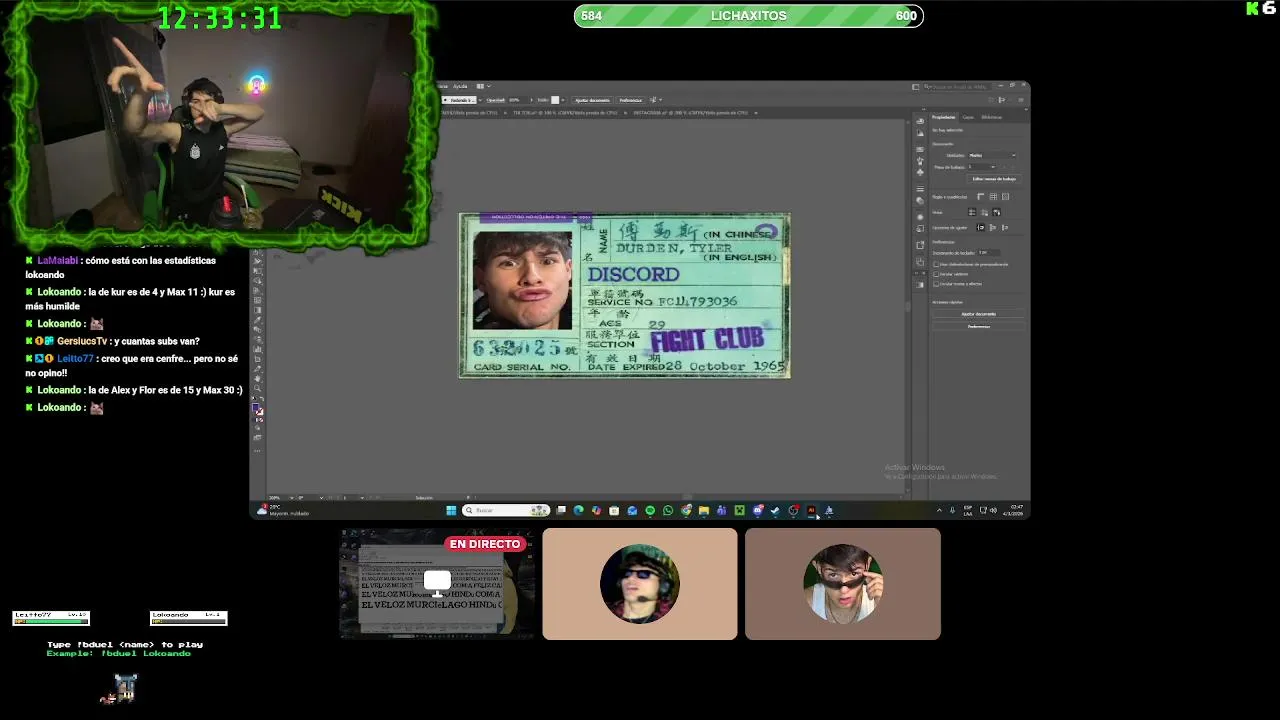Image resolution: width=1280 pixels, height=720 pixels.
Task: Select snap to point icon in Opciones de ajuste
Action: pyautogui.click(x=981, y=228)
